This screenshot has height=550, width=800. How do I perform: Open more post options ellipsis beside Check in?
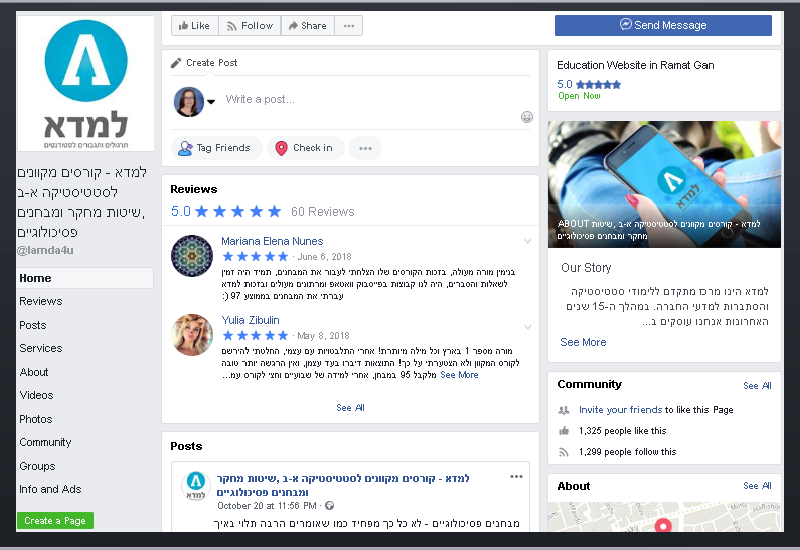365,148
